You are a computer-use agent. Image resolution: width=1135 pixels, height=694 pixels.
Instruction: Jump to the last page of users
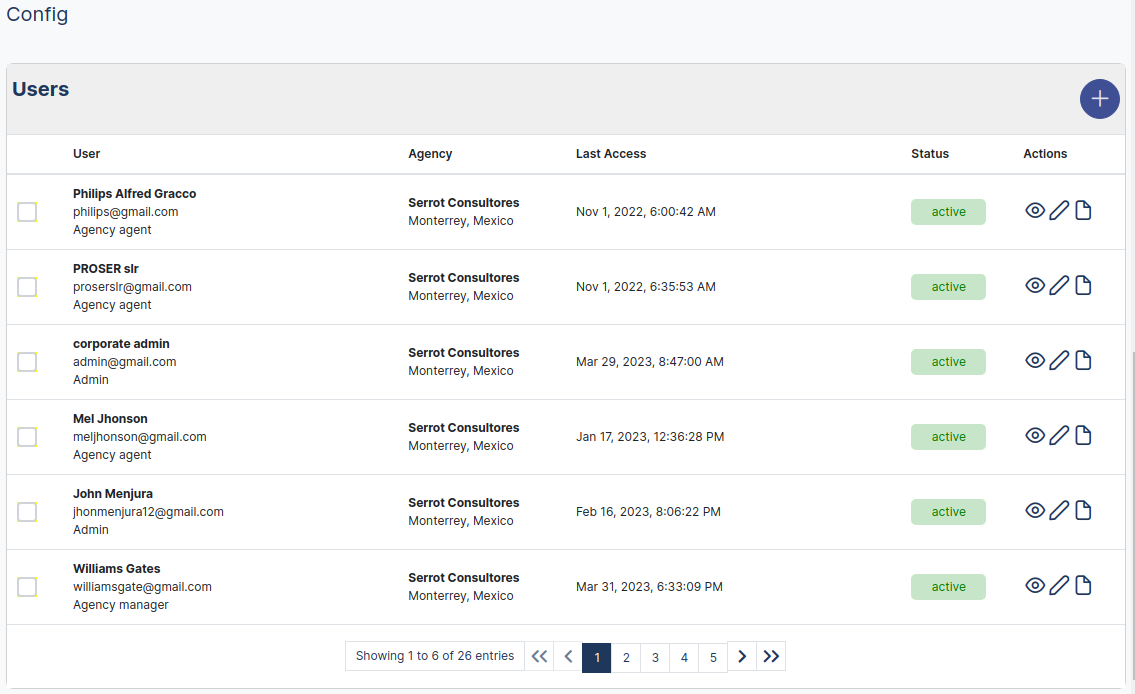point(771,656)
